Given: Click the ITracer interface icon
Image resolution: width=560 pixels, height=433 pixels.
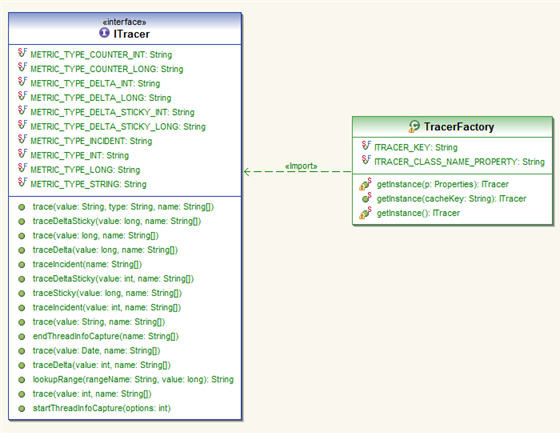Looking at the screenshot, I should click(104, 33).
